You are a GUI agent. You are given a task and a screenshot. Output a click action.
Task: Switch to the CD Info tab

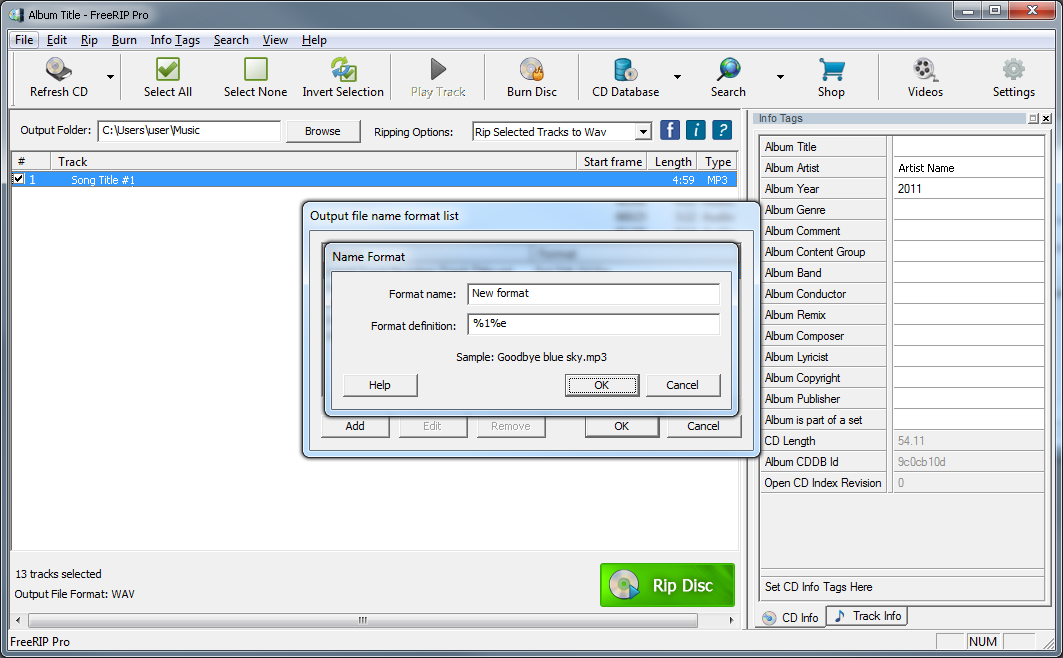coord(790,617)
